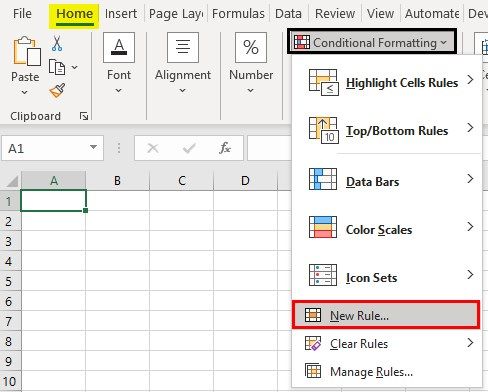Open the Number percent group icon
This screenshot has width=488, height=392.
(251, 48)
